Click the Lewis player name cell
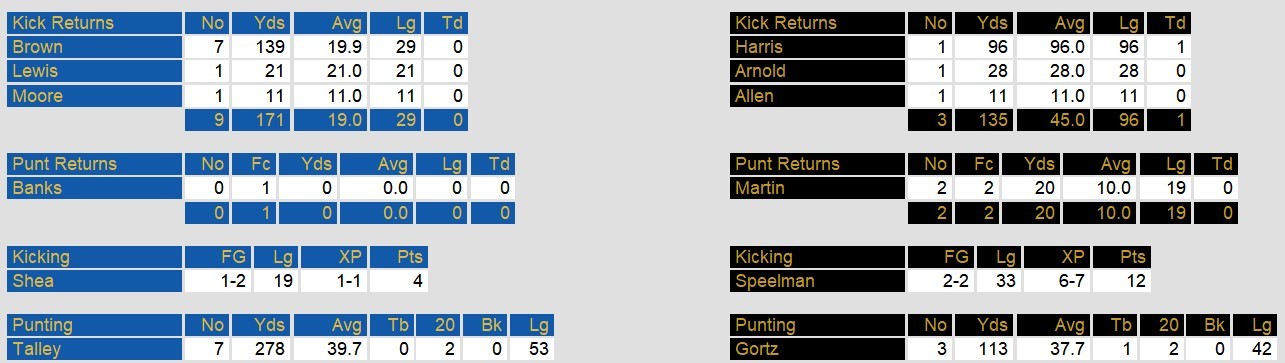 point(94,71)
